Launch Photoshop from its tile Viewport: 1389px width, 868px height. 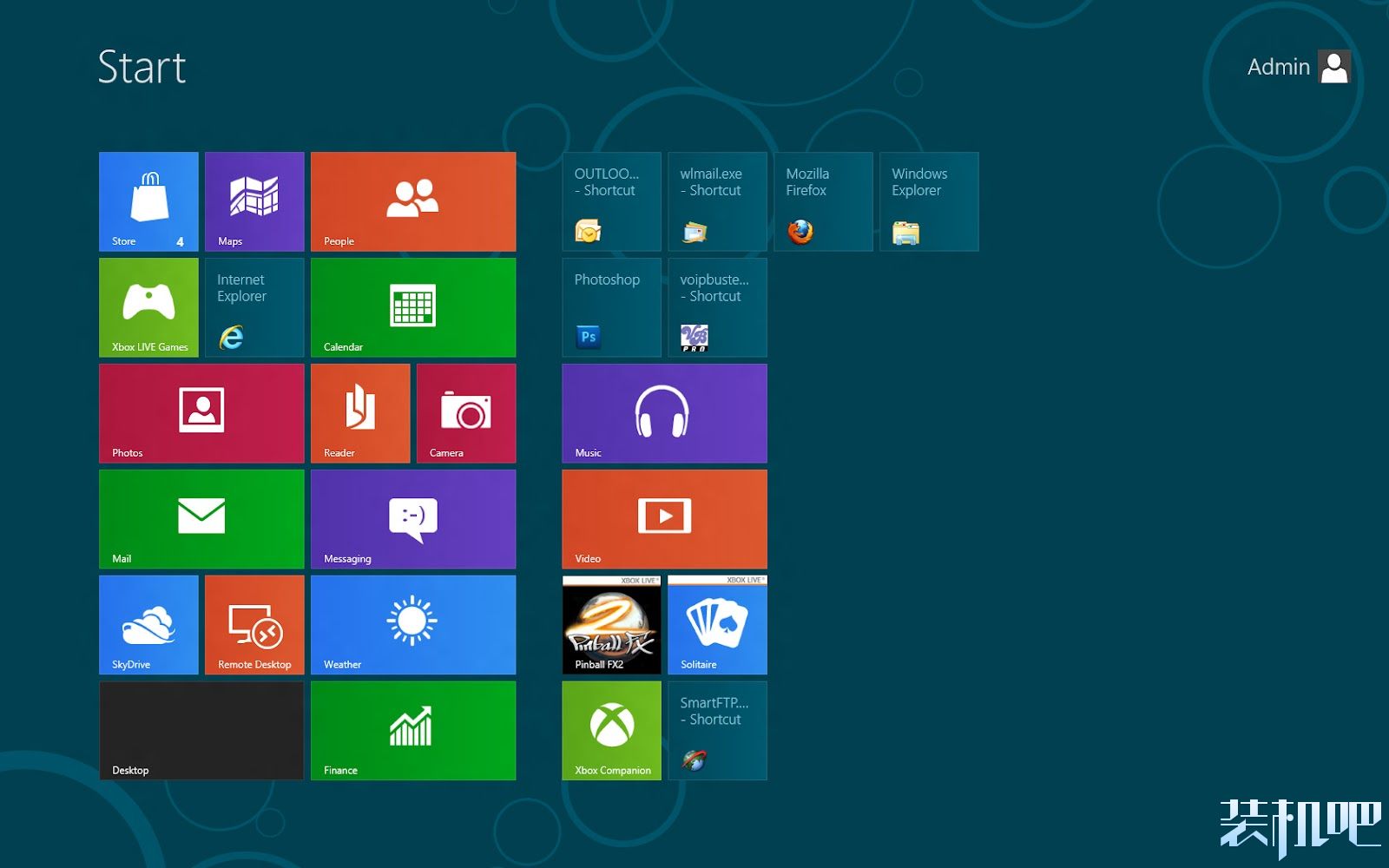(x=611, y=307)
